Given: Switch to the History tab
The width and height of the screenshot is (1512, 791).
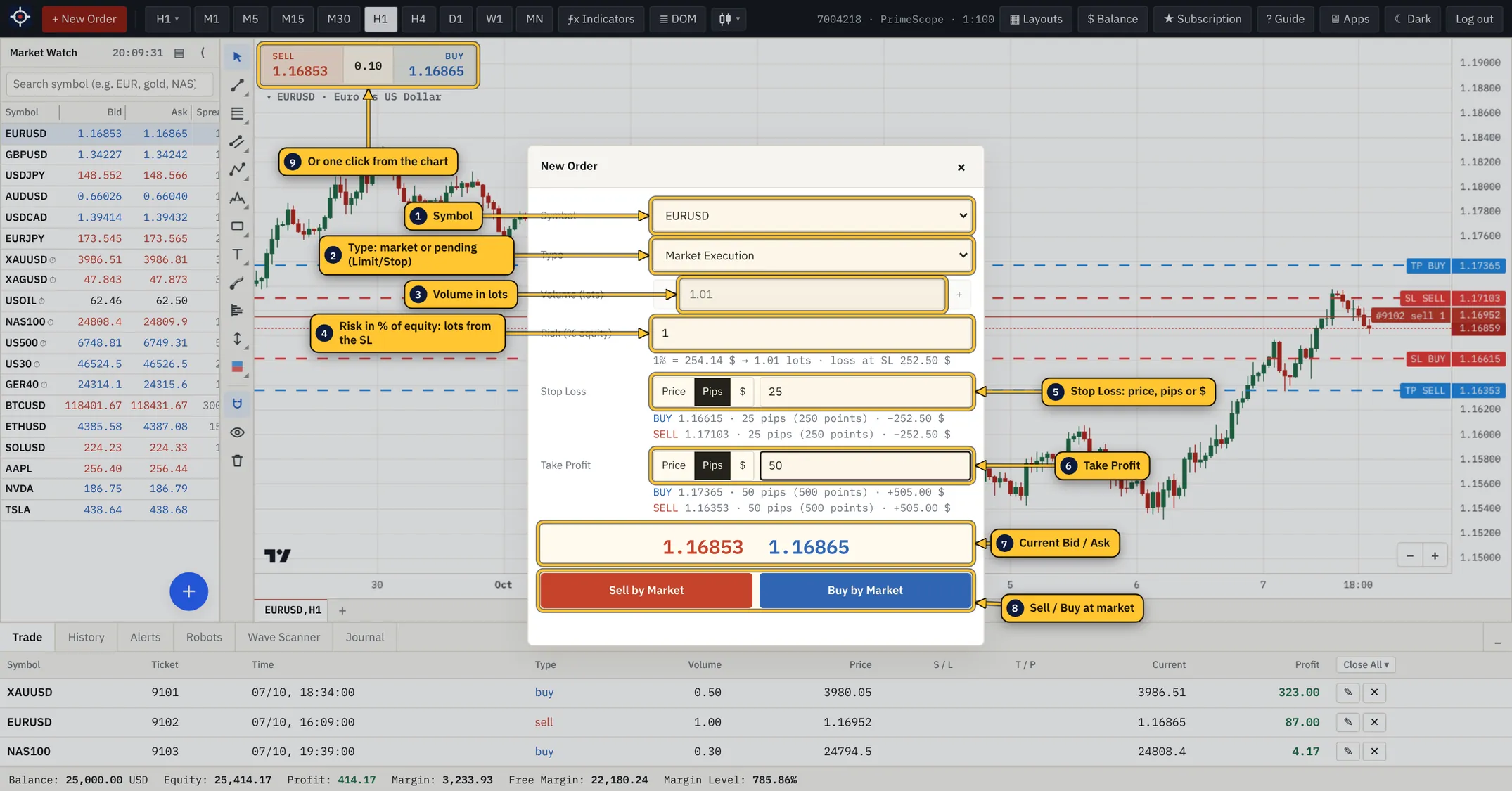Looking at the screenshot, I should [x=87, y=638].
